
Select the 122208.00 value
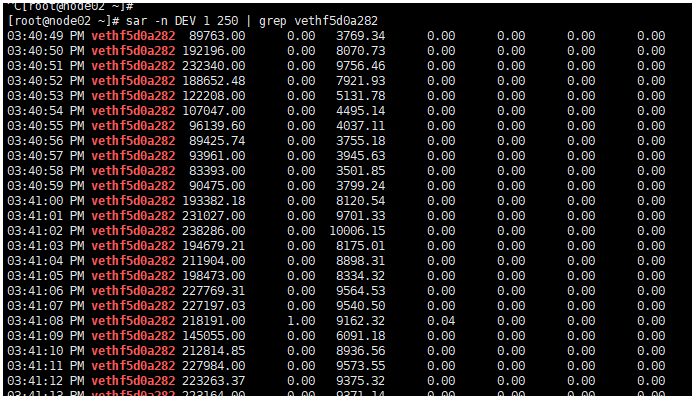click(214, 96)
